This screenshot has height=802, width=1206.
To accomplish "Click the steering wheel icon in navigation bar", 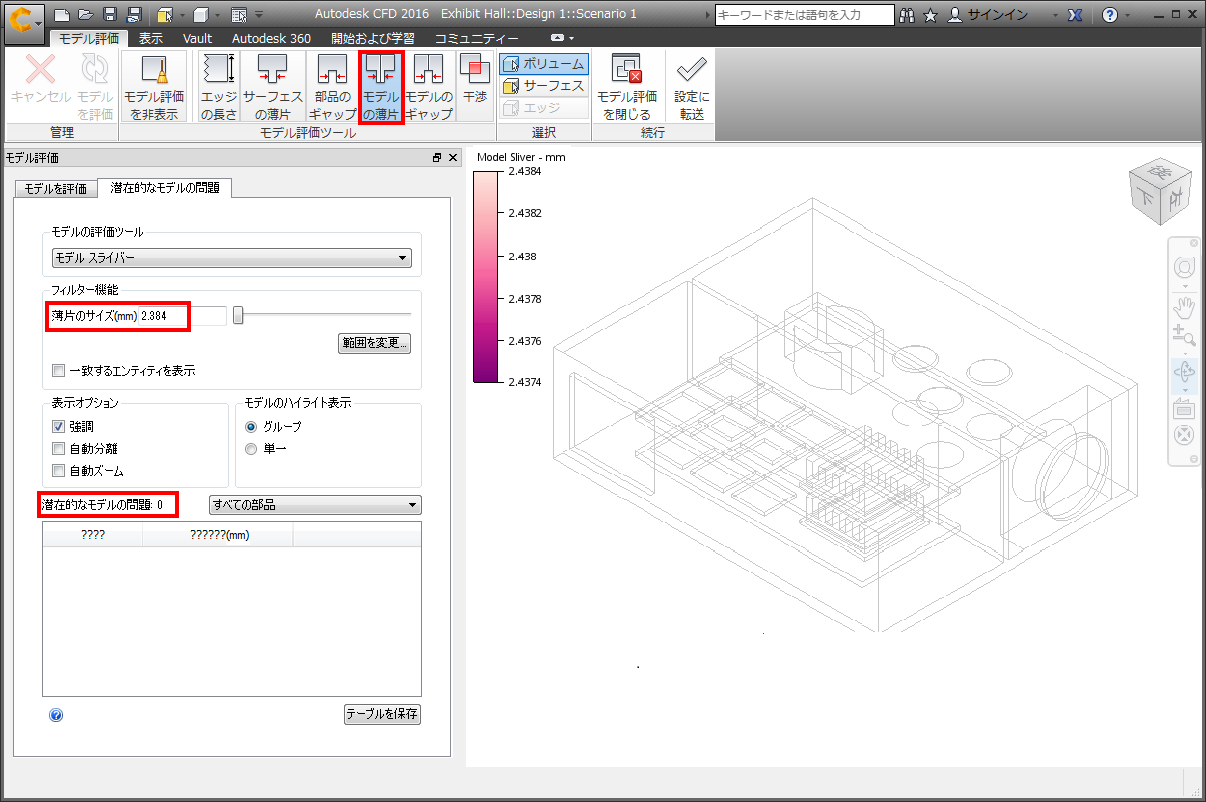I will pyautogui.click(x=1183, y=267).
